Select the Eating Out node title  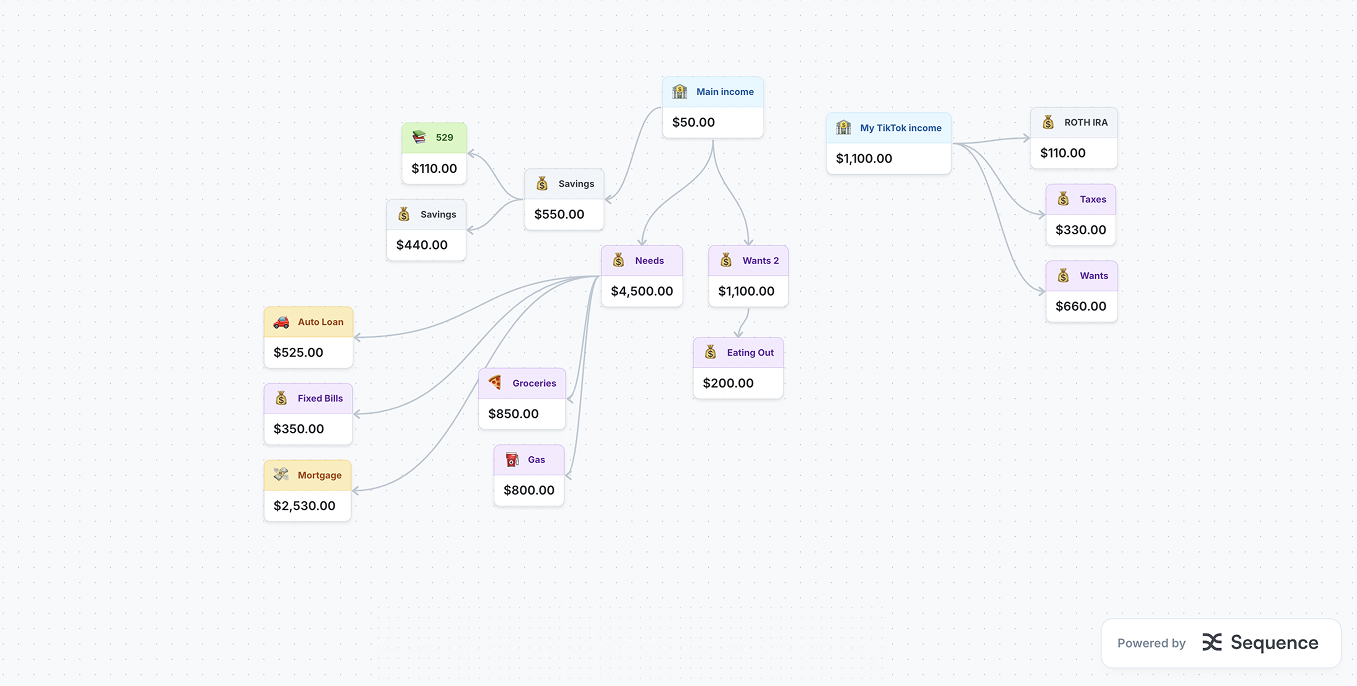pyautogui.click(x=750, y=353)
